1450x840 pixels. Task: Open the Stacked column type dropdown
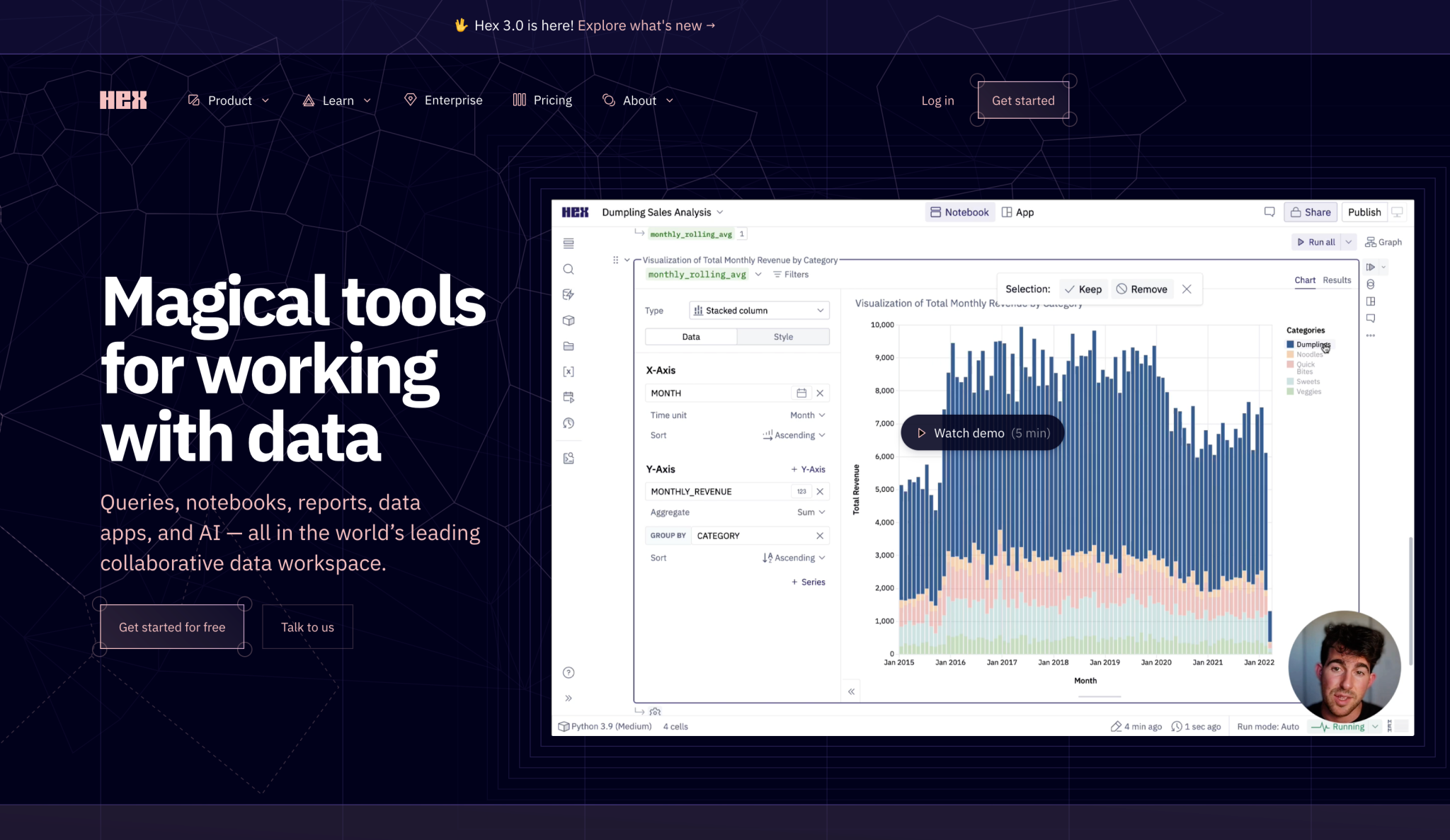(x=759, y=311)
